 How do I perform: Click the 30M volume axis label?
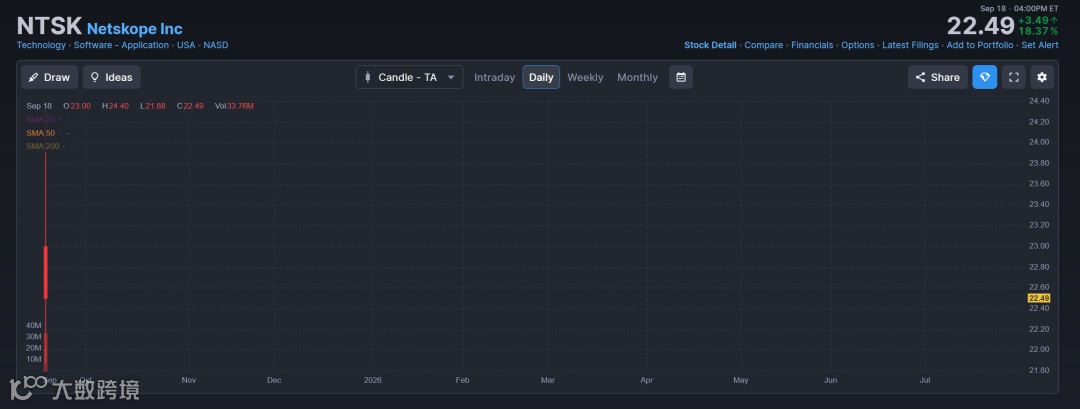34,337
